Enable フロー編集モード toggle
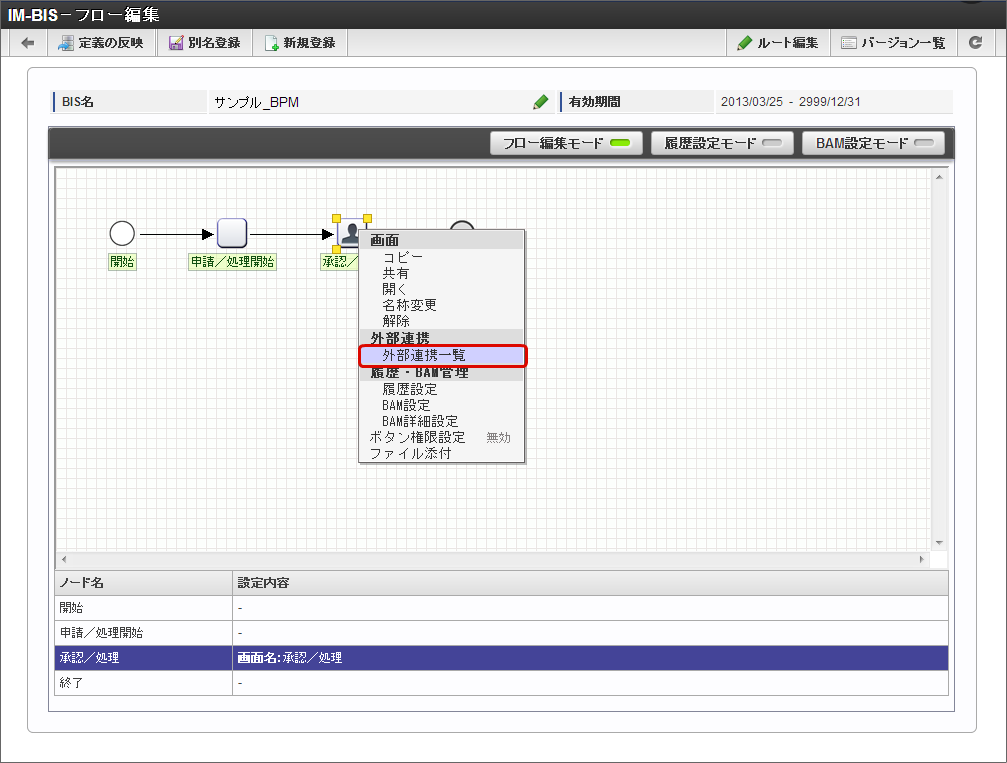 [566, 143]
